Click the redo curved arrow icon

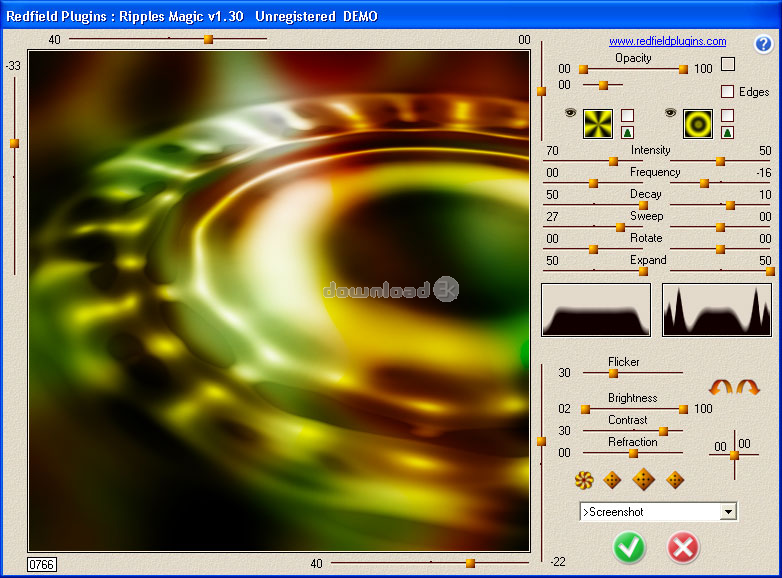pyautogui.click(x=748, y=386)
